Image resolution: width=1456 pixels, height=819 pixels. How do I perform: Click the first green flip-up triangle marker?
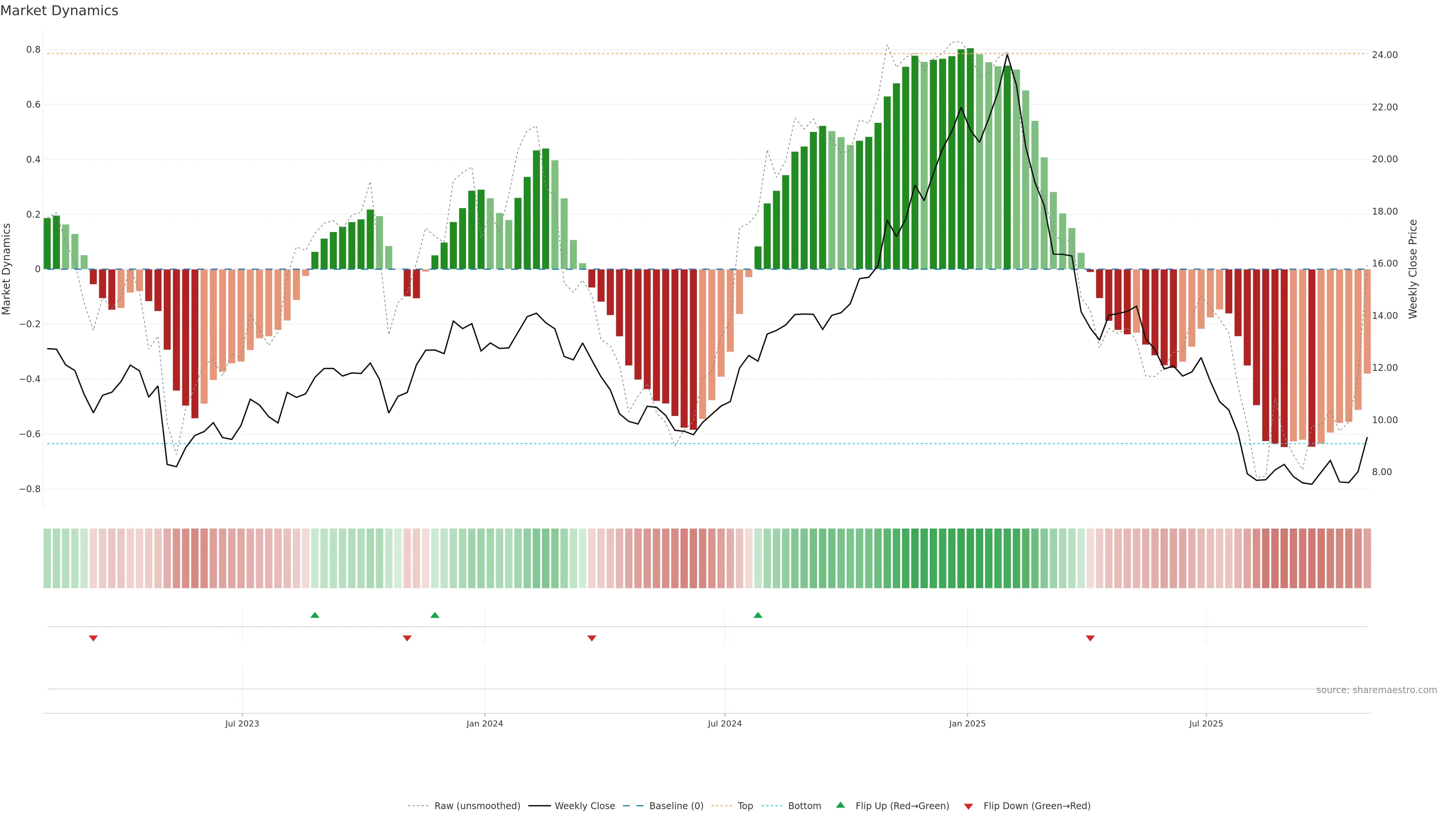tap(315, 615)
